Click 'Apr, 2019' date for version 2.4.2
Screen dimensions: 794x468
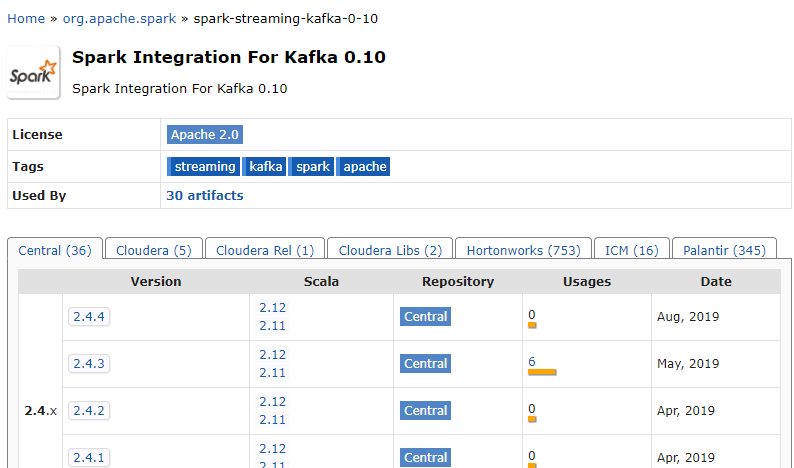pos(686,411)
